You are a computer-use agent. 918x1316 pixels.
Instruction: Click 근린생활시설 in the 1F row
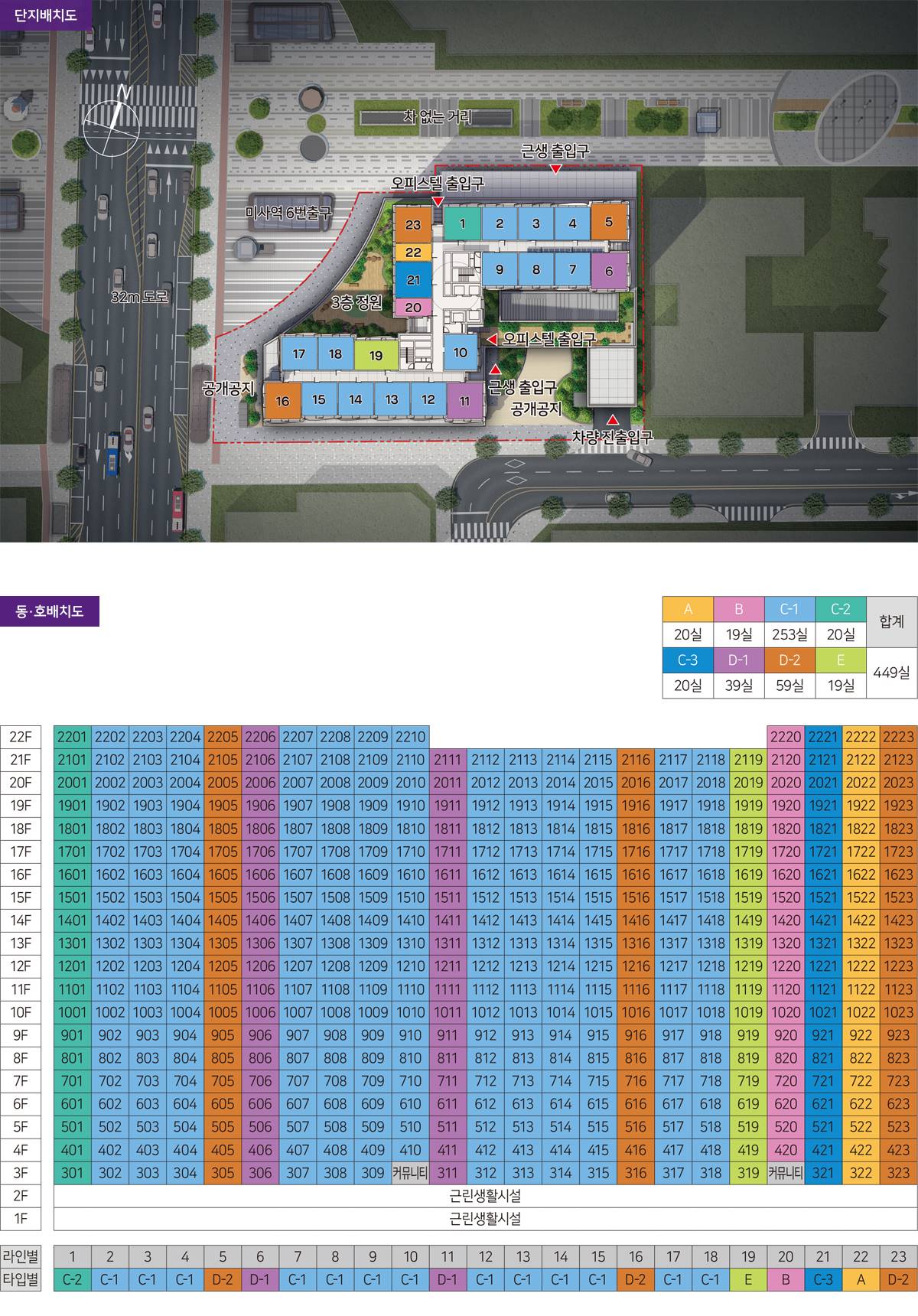click(486, 1219)
